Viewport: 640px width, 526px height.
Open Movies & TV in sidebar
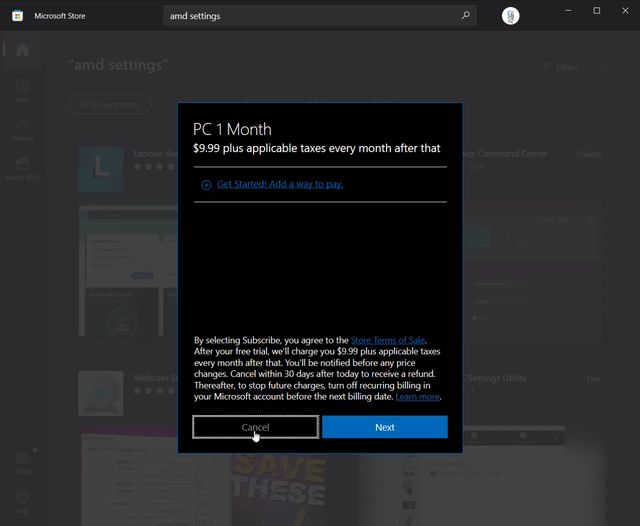pyautogui.click(x=22, y=169)
